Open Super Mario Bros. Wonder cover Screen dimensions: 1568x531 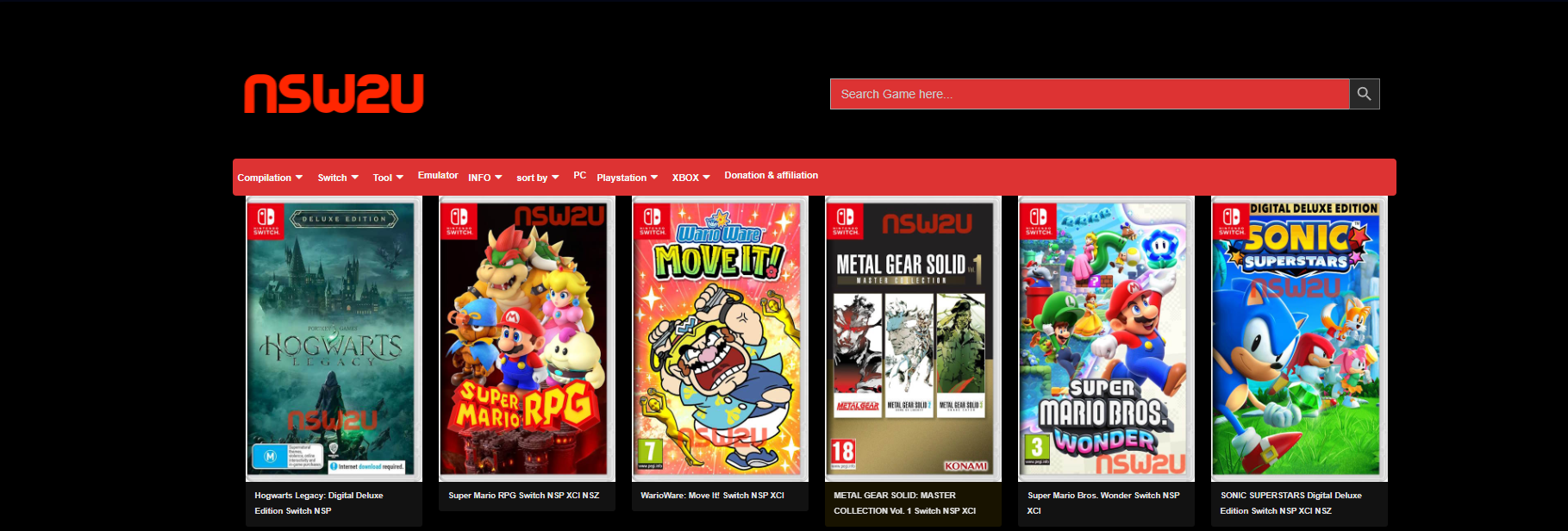[x=1106, y=339]
